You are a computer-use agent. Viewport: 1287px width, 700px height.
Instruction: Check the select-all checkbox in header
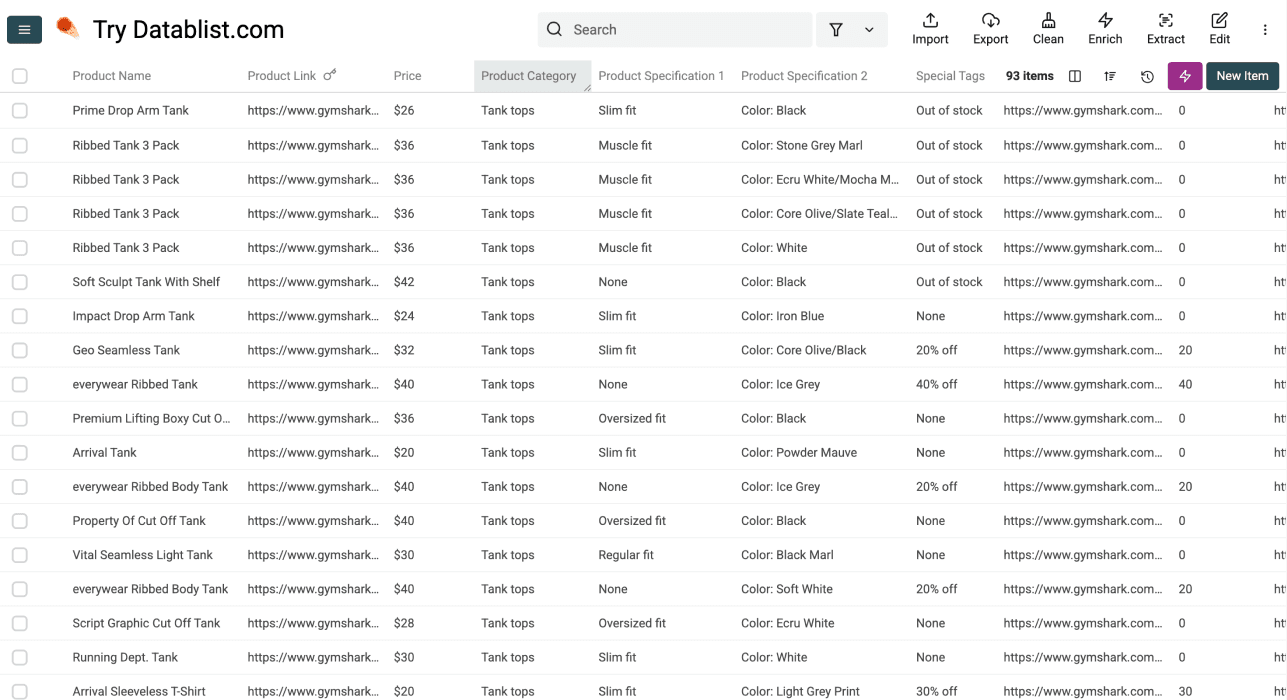tap(19, 75)
